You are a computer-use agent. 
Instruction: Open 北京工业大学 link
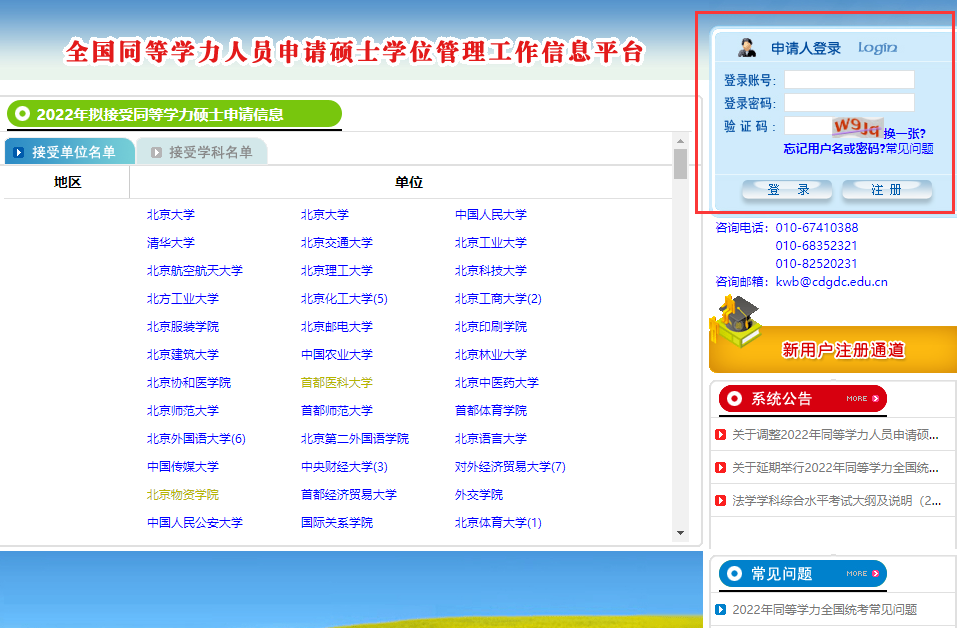(491, 242)
